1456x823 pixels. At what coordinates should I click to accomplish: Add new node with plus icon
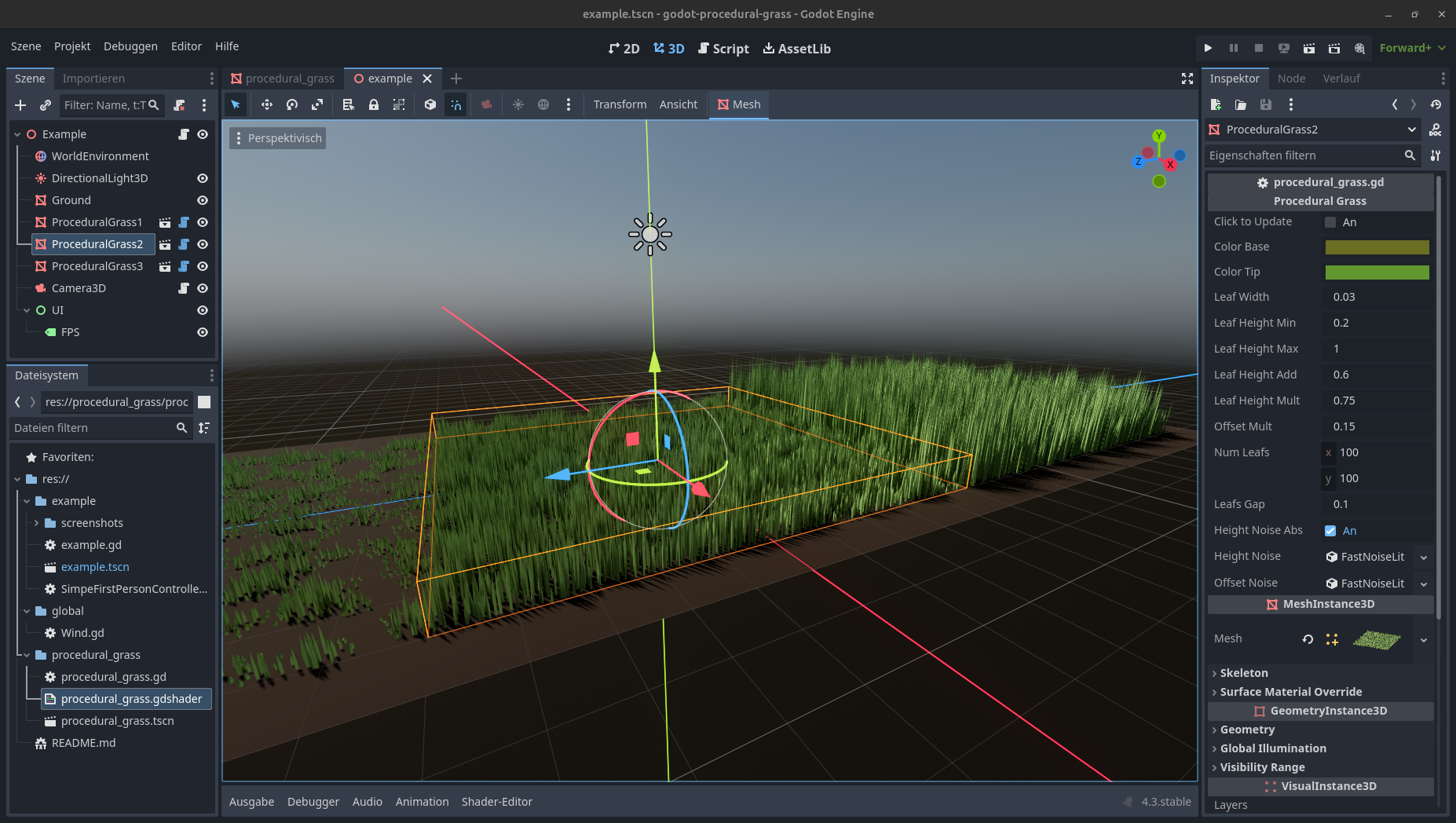[20, 105]
